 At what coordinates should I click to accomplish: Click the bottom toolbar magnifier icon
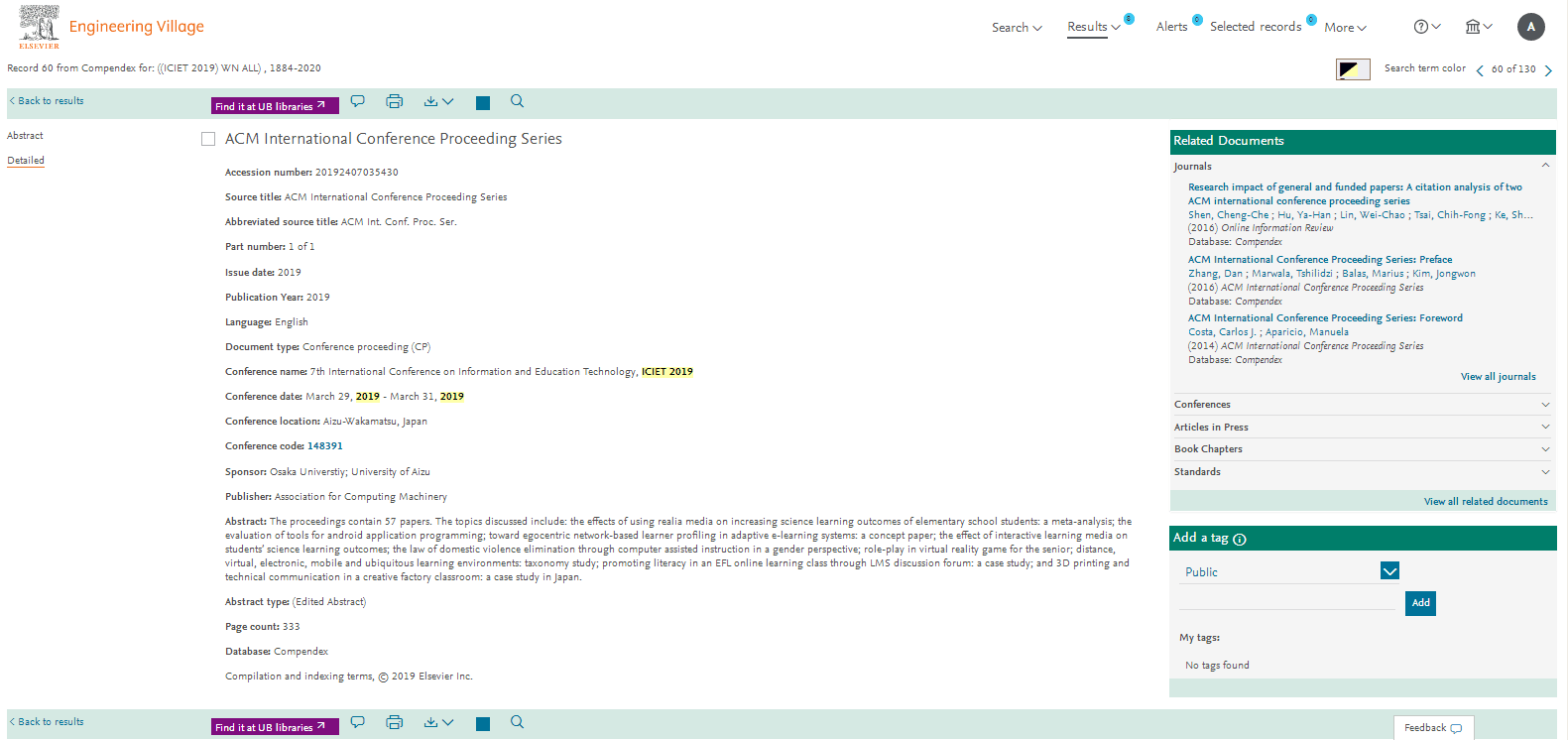click(x=517, y=722)
